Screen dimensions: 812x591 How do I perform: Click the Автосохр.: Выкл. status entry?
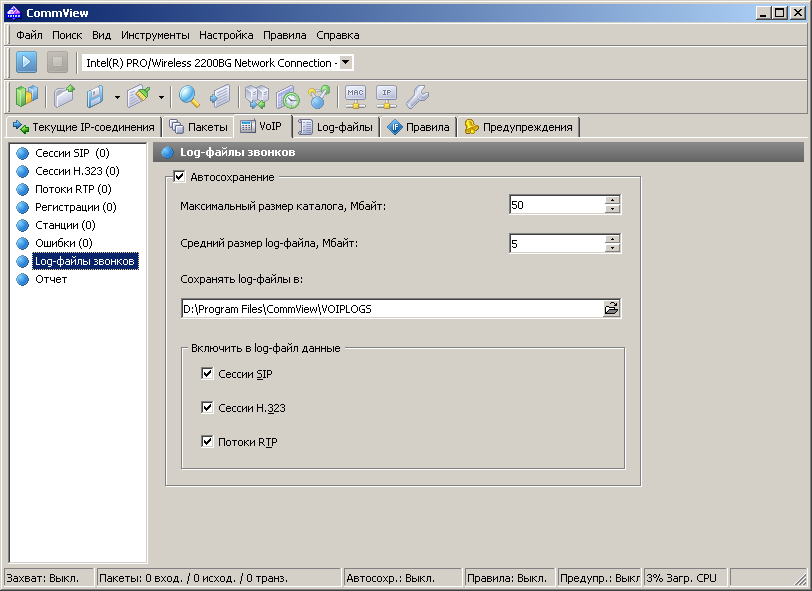point(402,578)
